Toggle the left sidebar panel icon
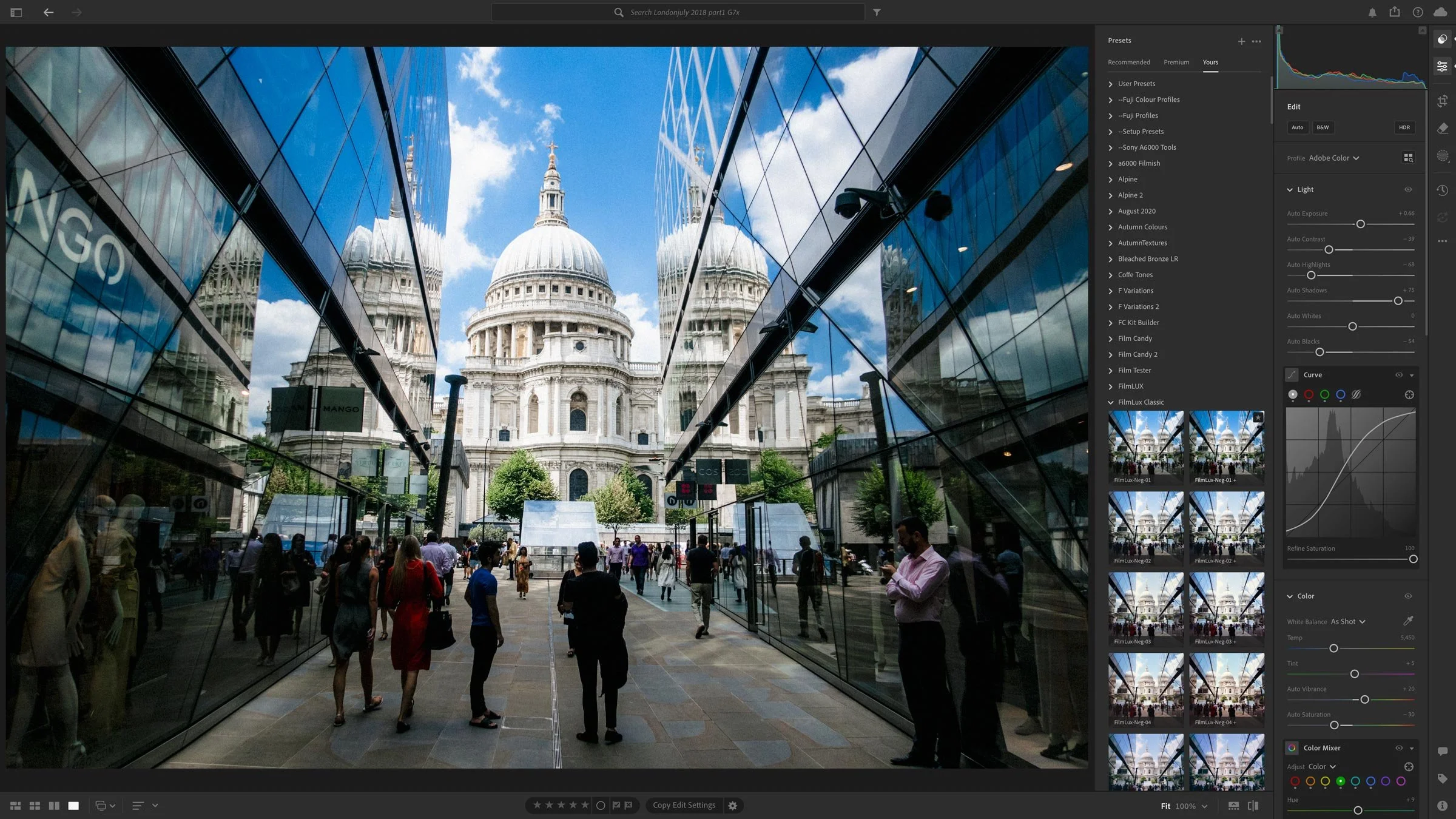Image resolution: width=1456 pixels, height=819 pixels. (16, 12)
